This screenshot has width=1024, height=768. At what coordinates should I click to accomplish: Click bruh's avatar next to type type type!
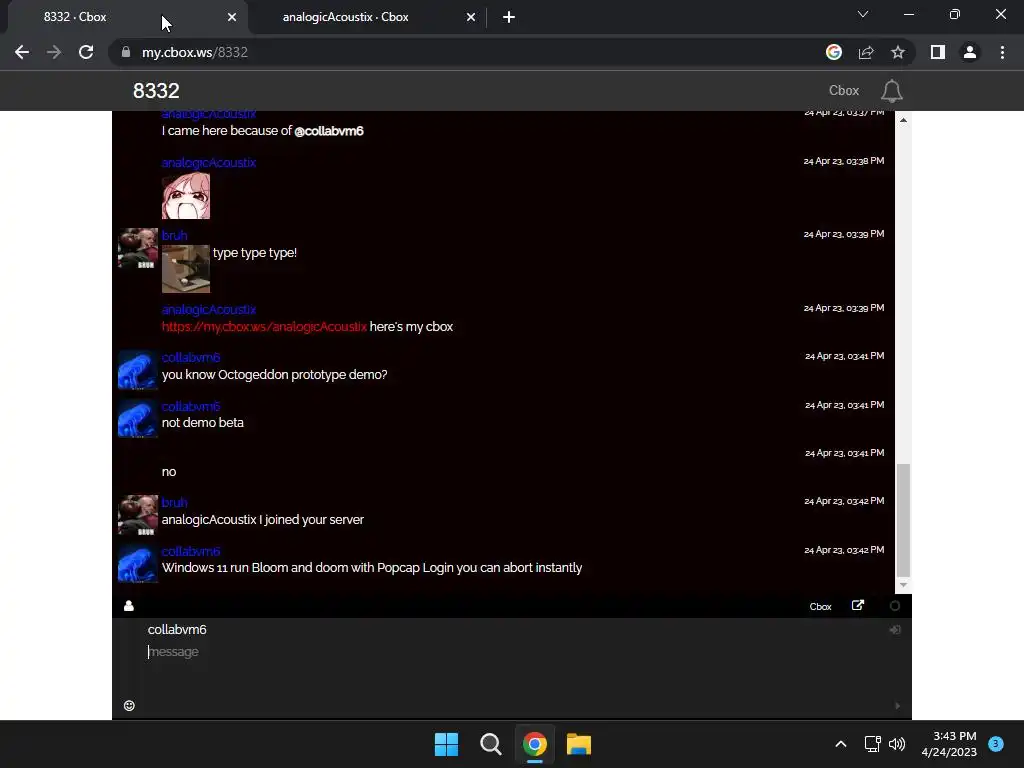pyautogui.click(x=138, y=248)
